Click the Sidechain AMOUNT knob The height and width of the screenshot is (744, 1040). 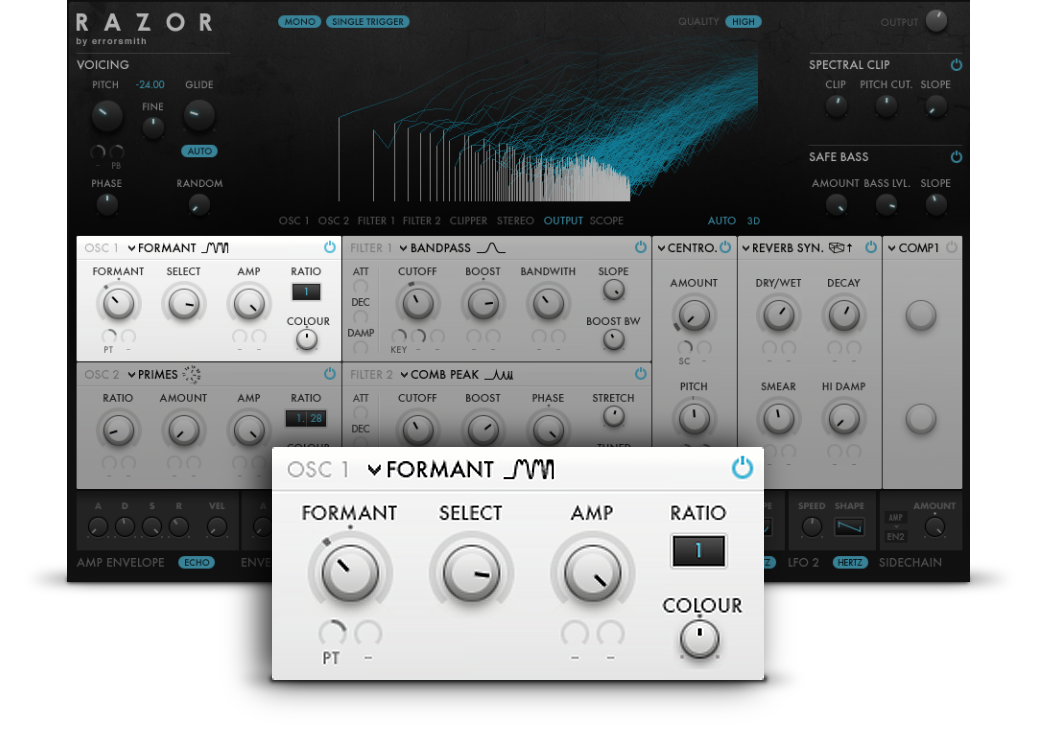[x=934, y=527]
